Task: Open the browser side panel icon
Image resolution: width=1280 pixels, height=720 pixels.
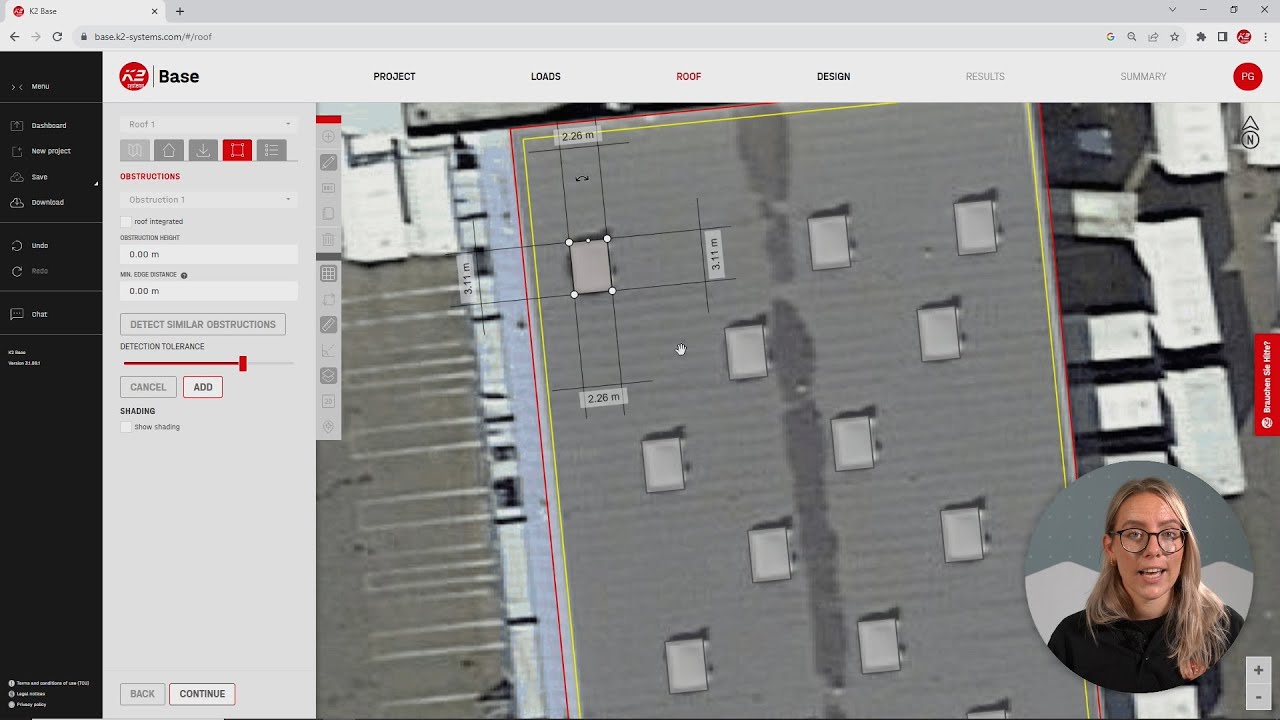Action: point(1222,37)
